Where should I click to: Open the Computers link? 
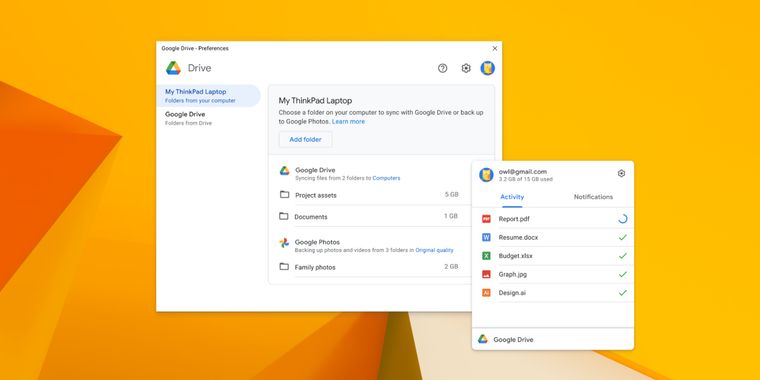pos(386,178)
